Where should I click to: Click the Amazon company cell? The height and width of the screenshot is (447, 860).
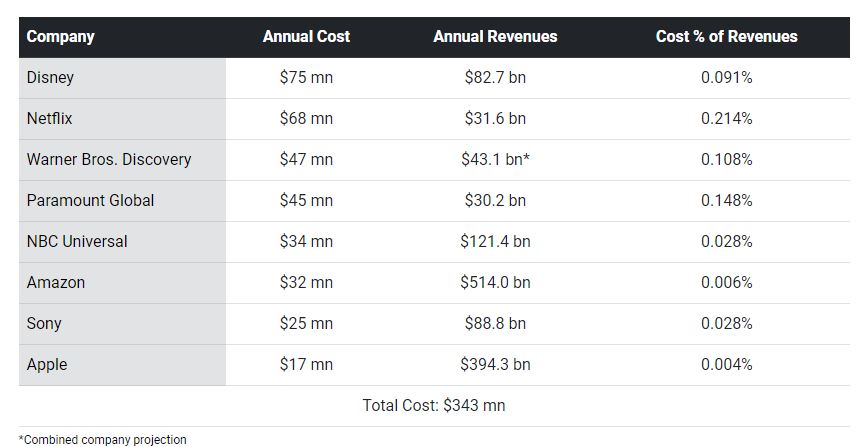56,283
